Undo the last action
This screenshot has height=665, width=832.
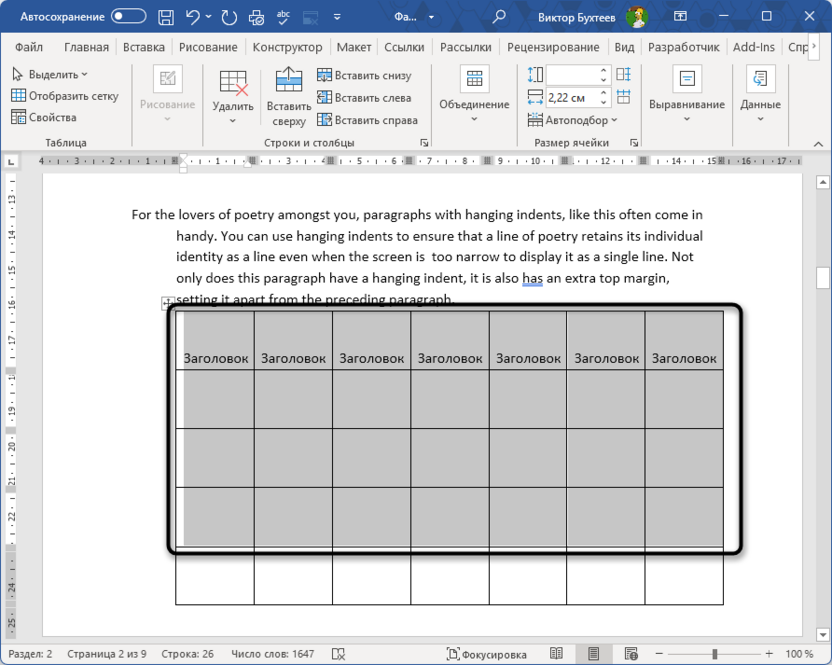pyautogui.click(x=193, y=17)
